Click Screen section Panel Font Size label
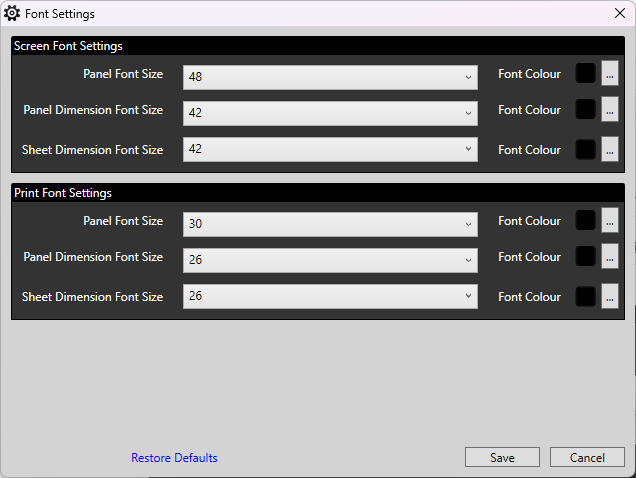The width and height of the screenshot is (636, 478). [123, 74]
